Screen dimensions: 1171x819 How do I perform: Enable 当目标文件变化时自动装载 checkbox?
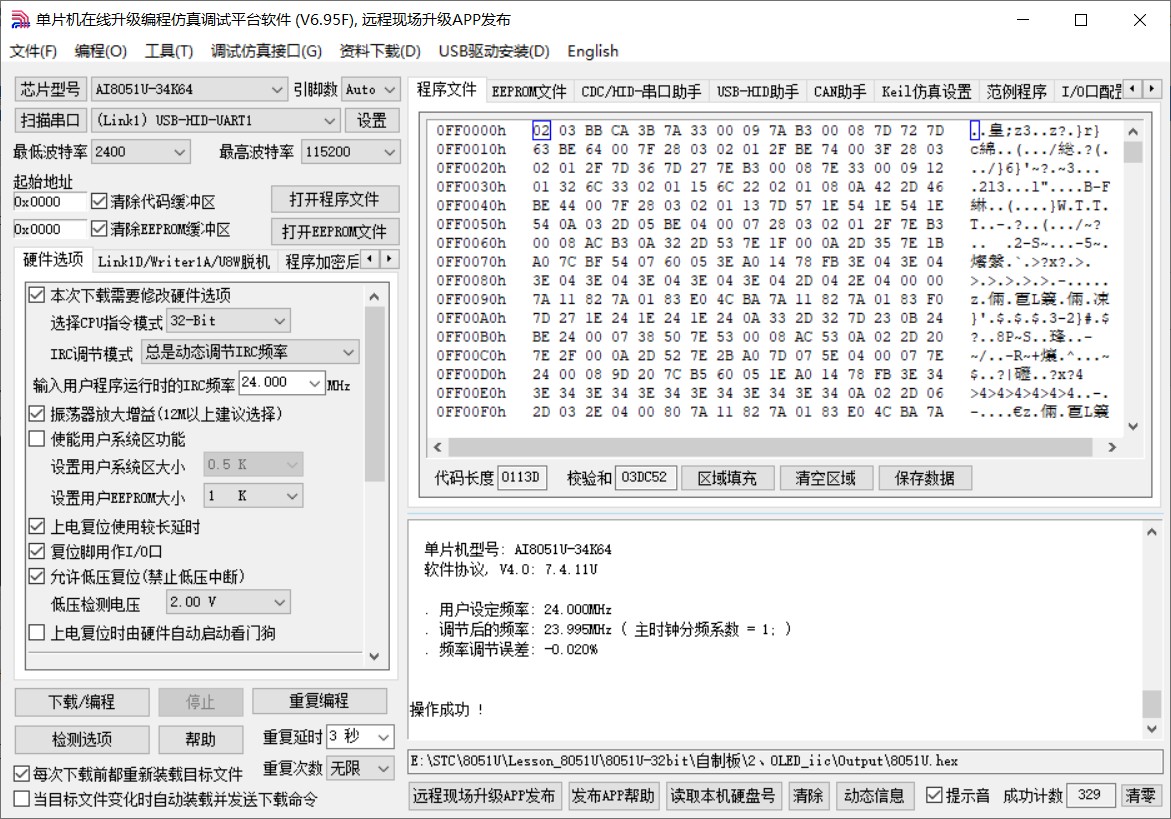22,799
